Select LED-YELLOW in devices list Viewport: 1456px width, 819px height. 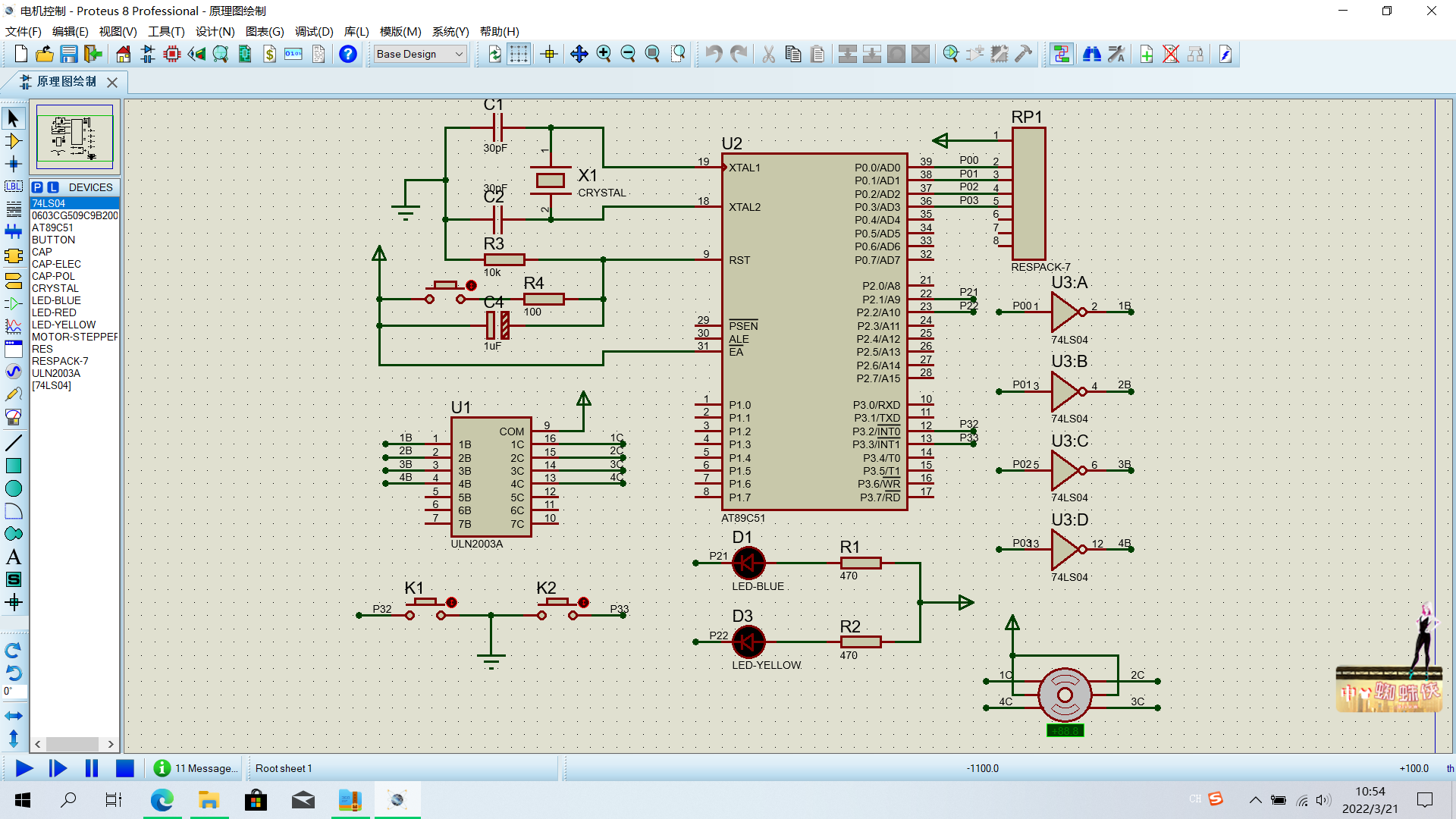click(74, 325)
